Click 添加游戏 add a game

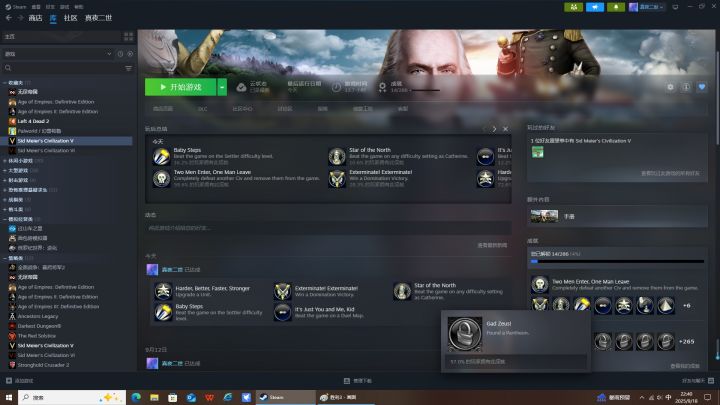pyautogui.click(x=19, y=381)
